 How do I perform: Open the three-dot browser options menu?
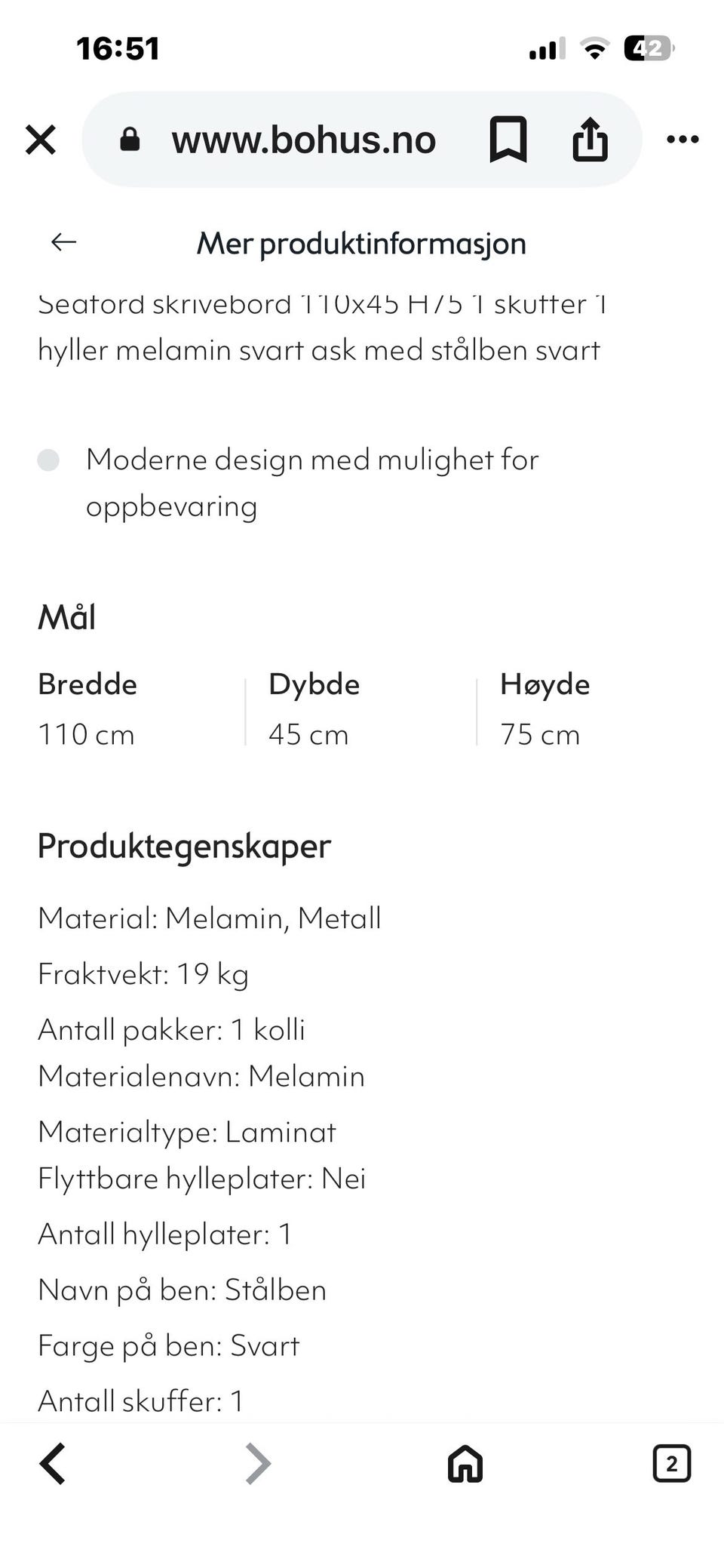pos(683,139)
